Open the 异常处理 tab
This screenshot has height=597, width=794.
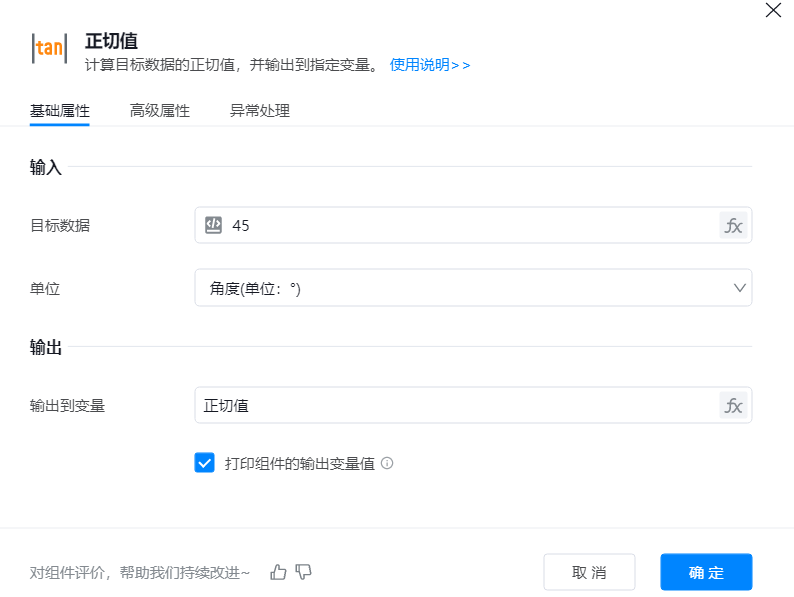point(260,111)
